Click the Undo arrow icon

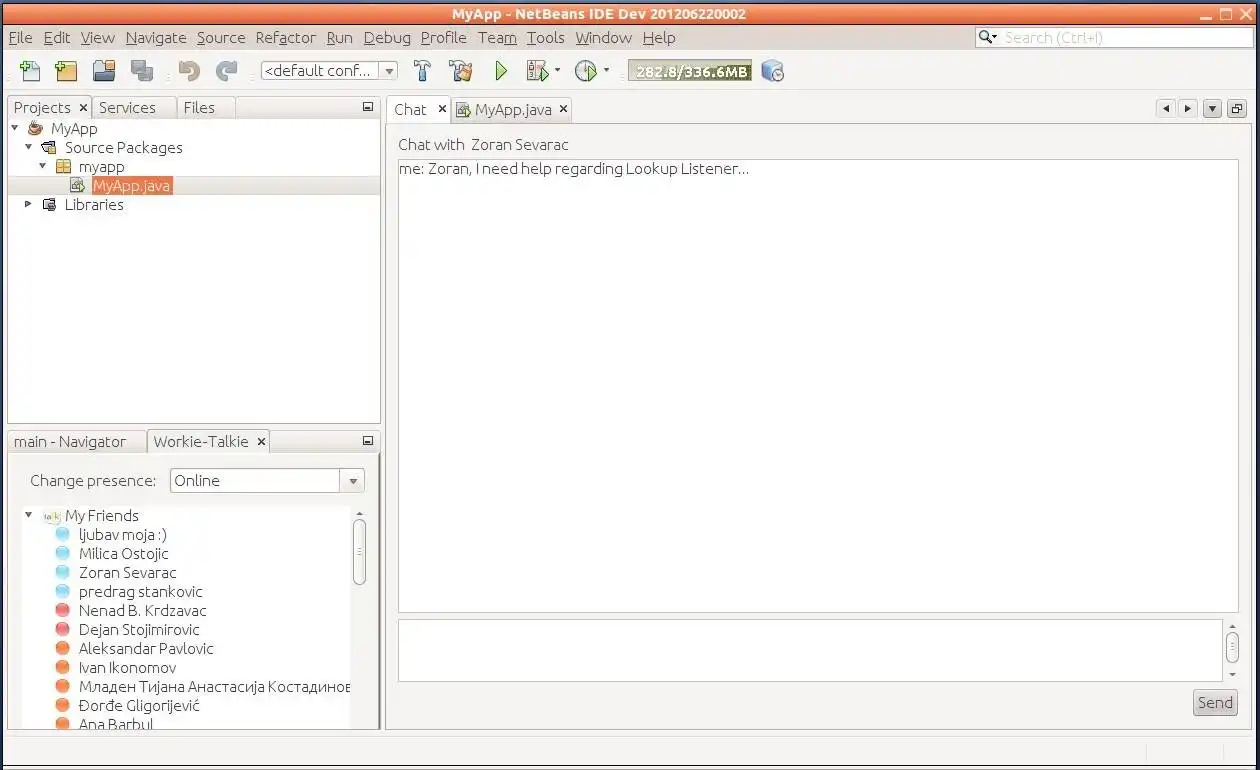pos(189,71)
